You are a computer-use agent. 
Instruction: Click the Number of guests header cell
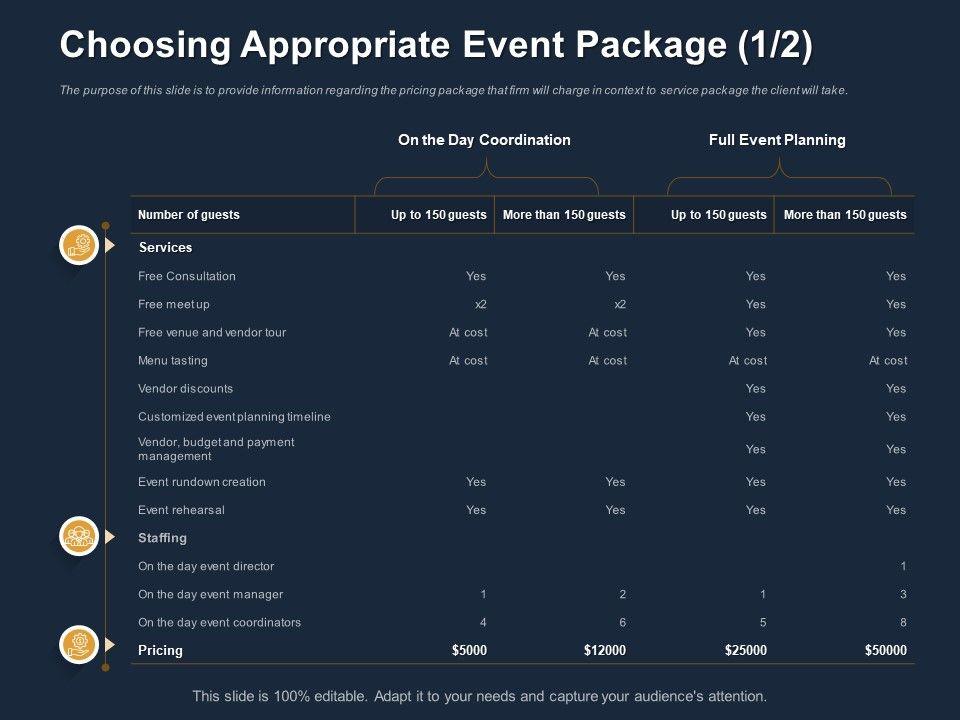pos(189,215)
